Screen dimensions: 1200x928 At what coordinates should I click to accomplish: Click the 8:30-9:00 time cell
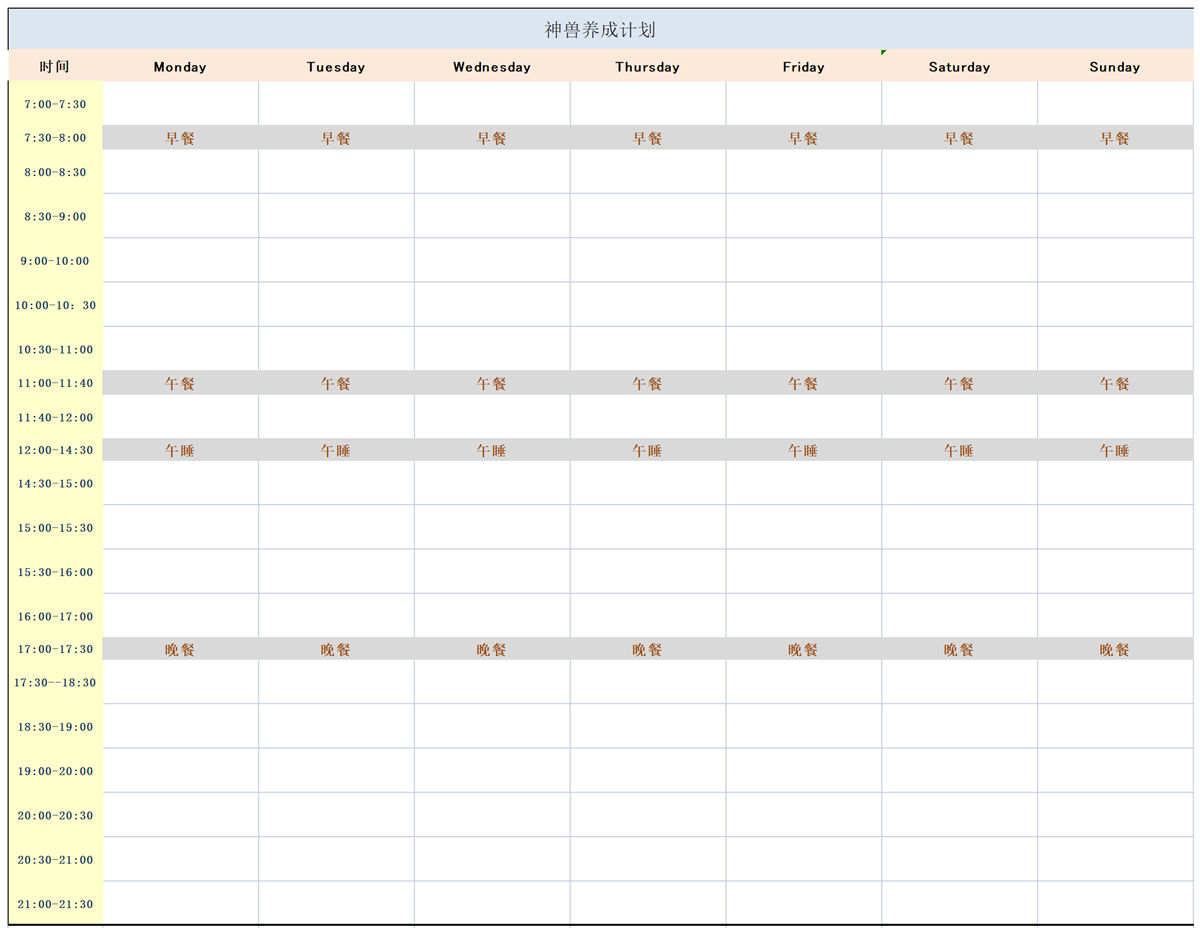[55, 216]
